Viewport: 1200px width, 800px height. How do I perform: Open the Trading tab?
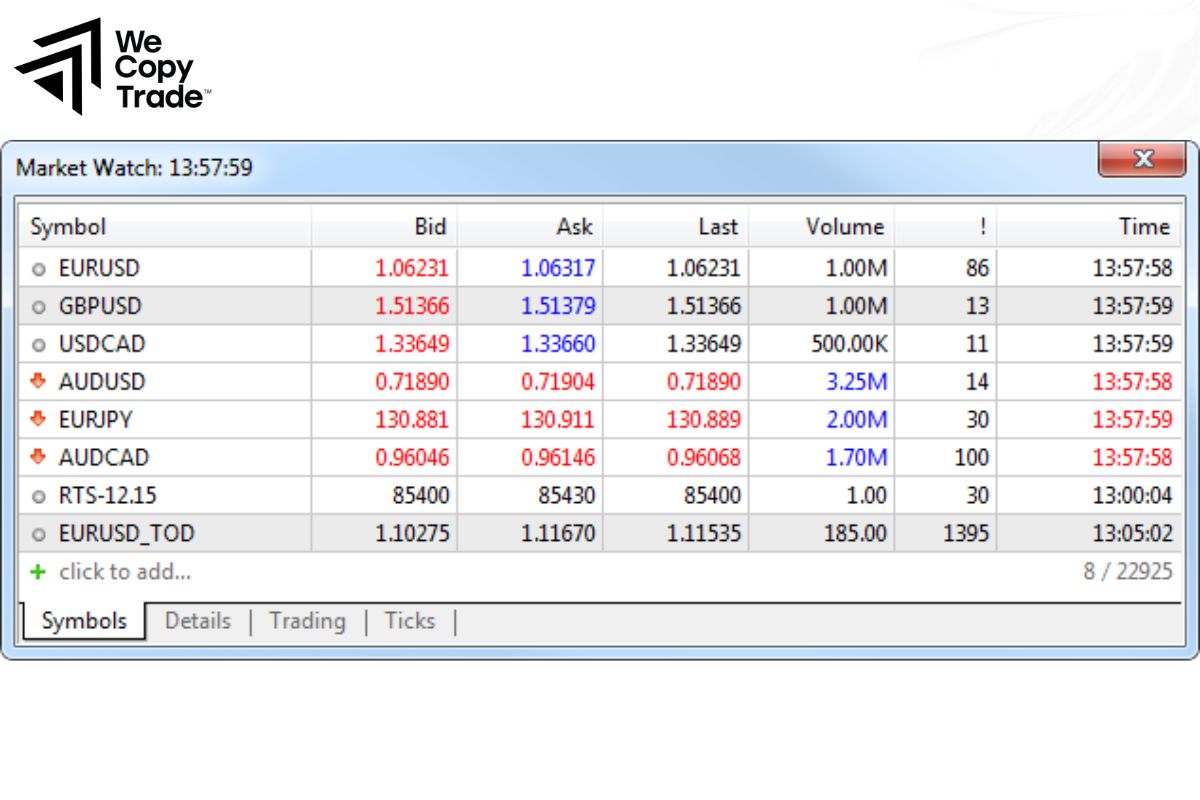(x=307, y=621)
